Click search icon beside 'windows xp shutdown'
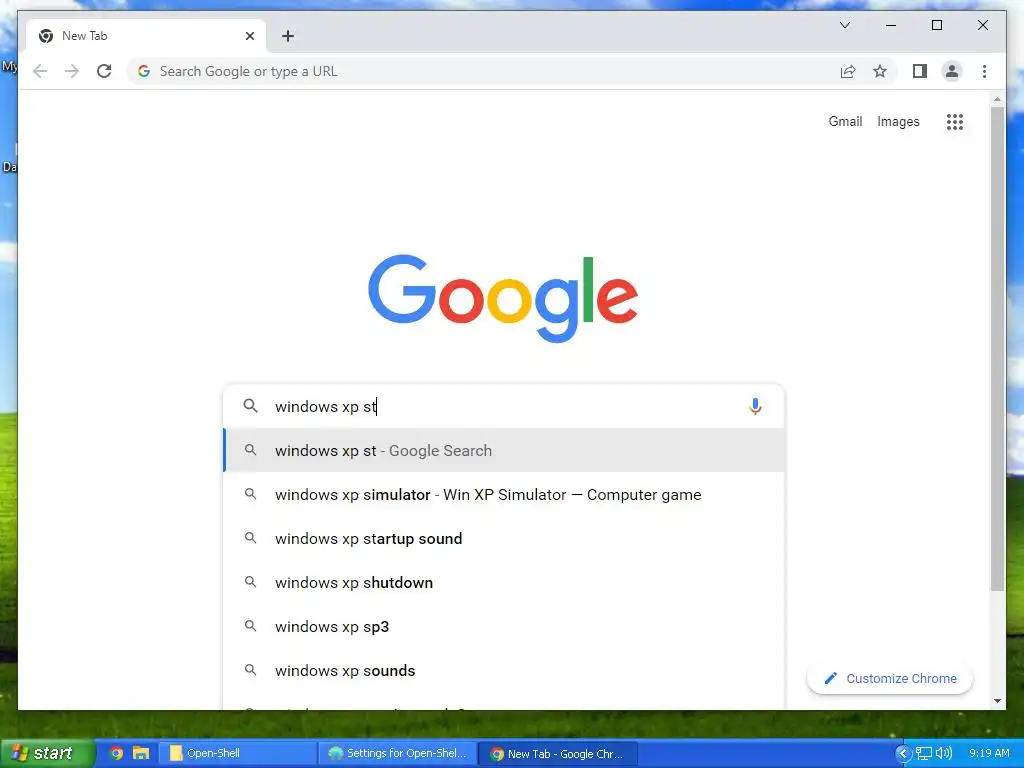The width and height of the screenshot is (1024, 768). point(250,582)
